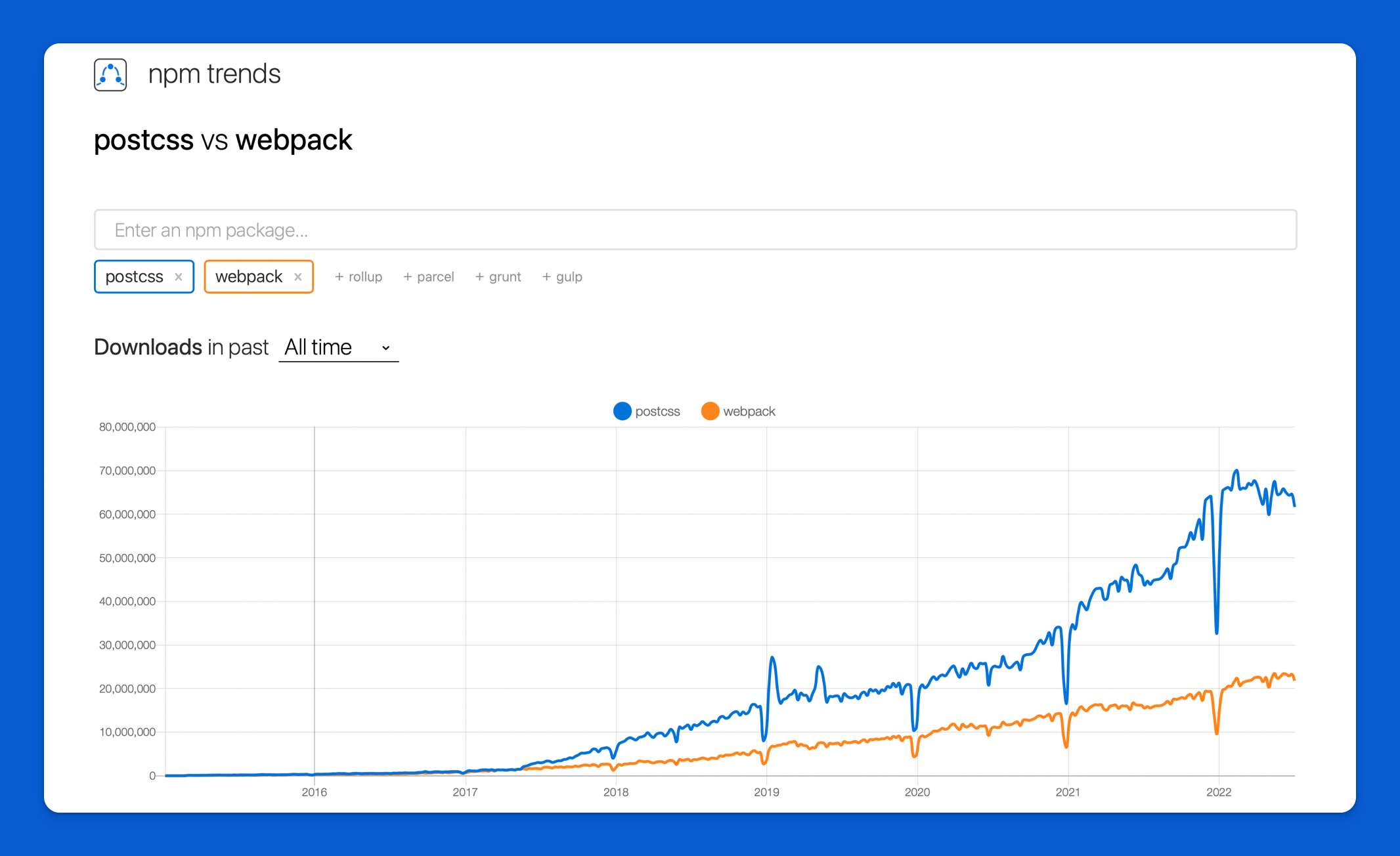Expand the downloads period chevron

385,348
